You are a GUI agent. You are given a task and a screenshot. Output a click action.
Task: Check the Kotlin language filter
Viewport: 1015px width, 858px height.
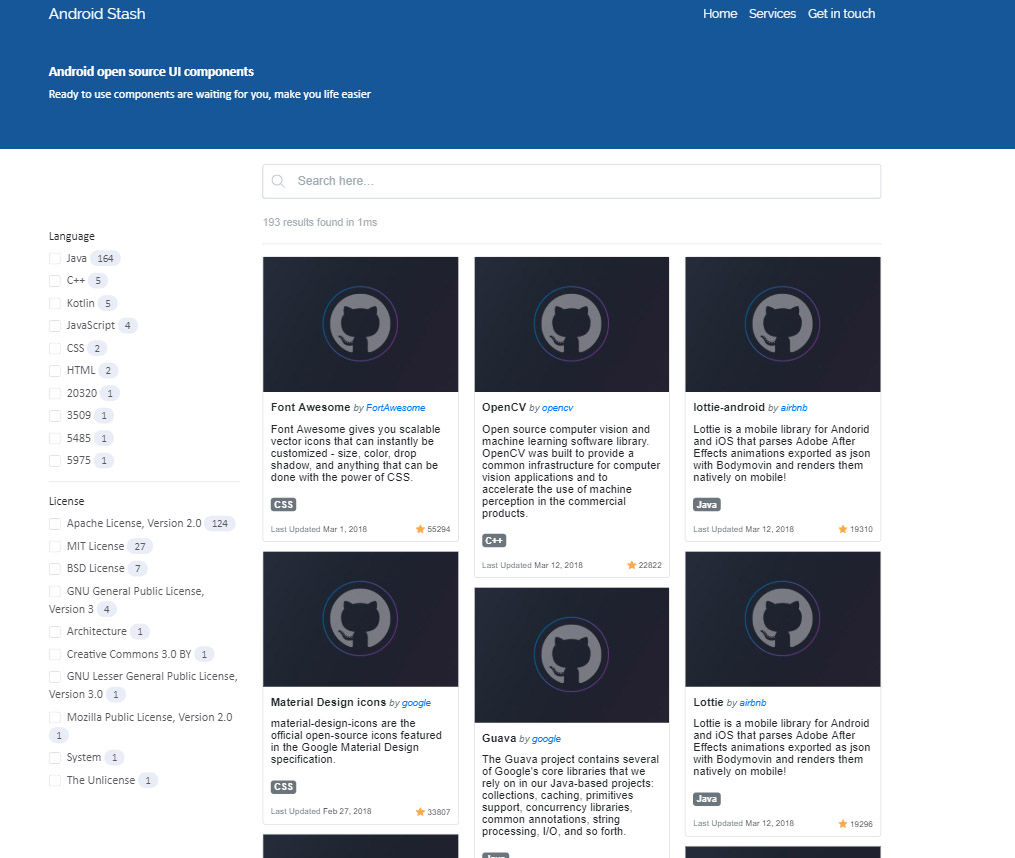pyautogui.click(x=54, y=303)
